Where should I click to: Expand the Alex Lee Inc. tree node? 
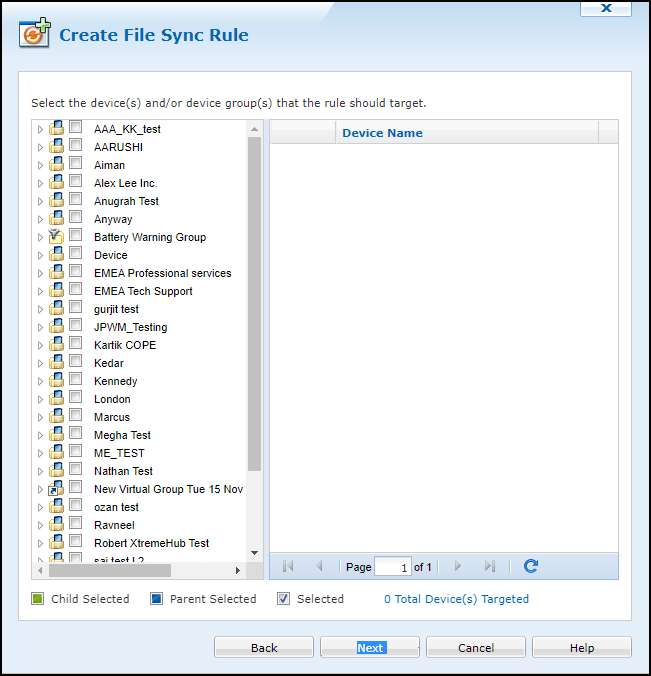(x=40, y=183)
